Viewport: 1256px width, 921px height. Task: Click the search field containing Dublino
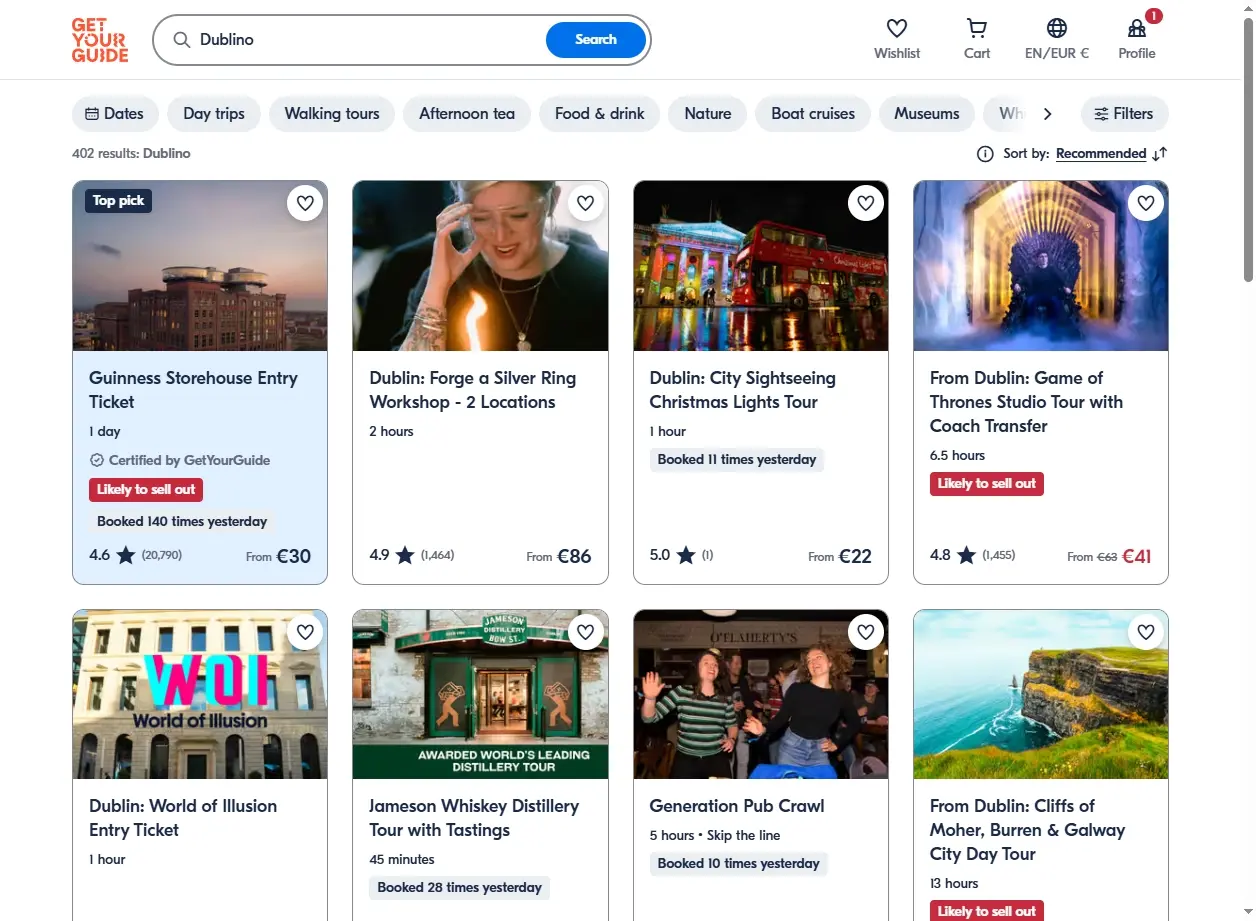[370, 40]
